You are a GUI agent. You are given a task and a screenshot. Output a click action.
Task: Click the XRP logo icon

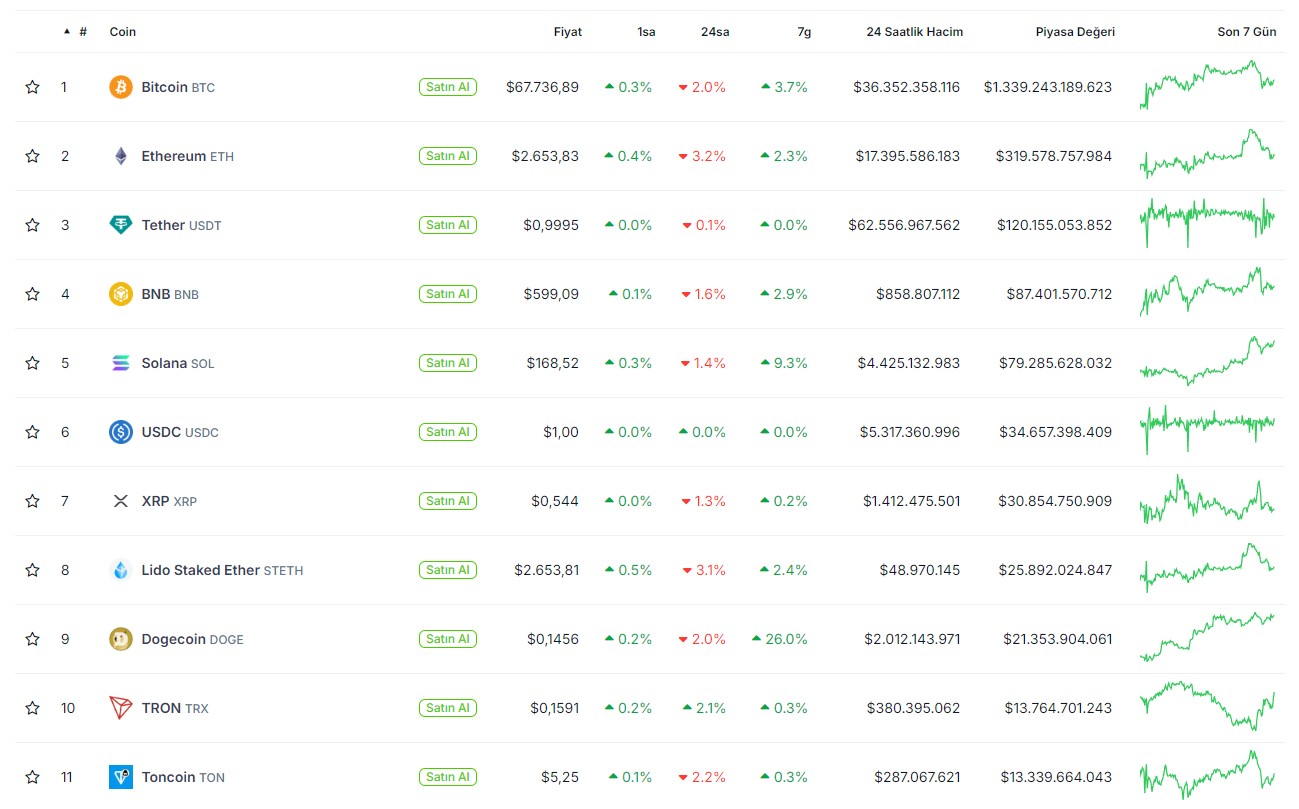click(120, 501)
